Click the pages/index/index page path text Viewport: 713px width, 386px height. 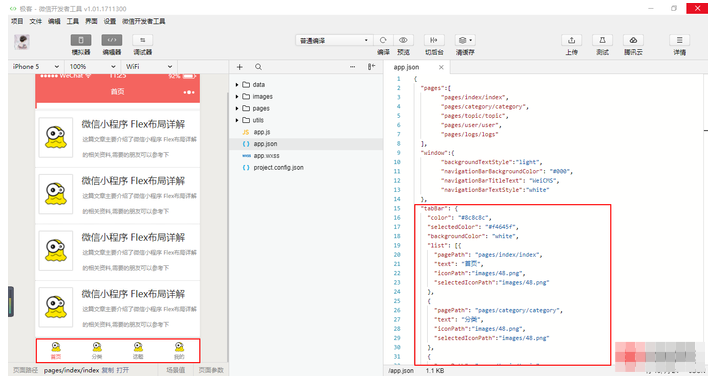point(71,370)
